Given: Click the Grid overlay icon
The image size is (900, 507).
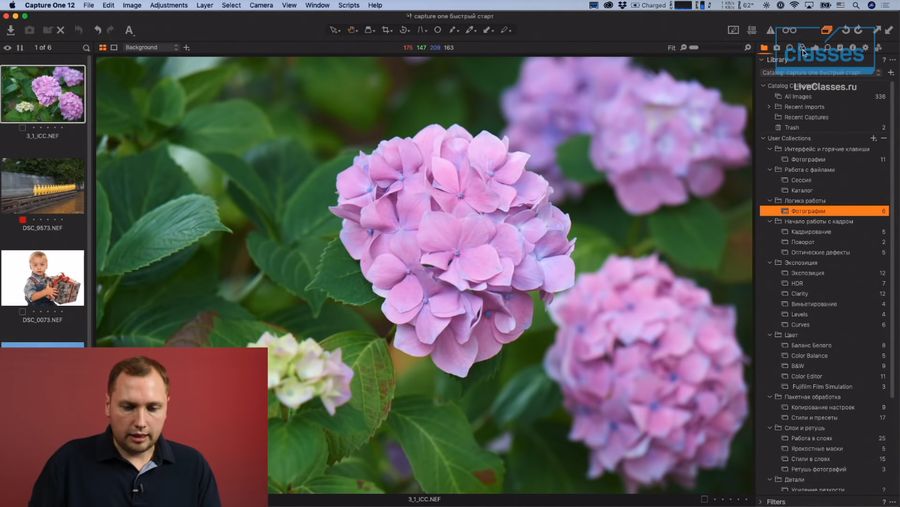Looking at the screenshot, I should [752, 30].
